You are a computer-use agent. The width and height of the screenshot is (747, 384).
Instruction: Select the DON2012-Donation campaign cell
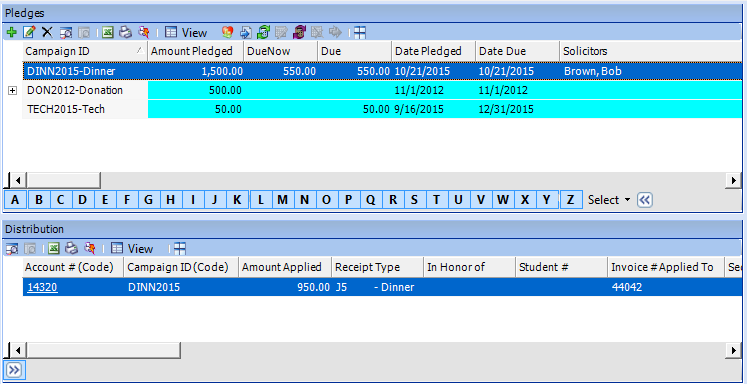pyautogui.click(x=85, y=91)
